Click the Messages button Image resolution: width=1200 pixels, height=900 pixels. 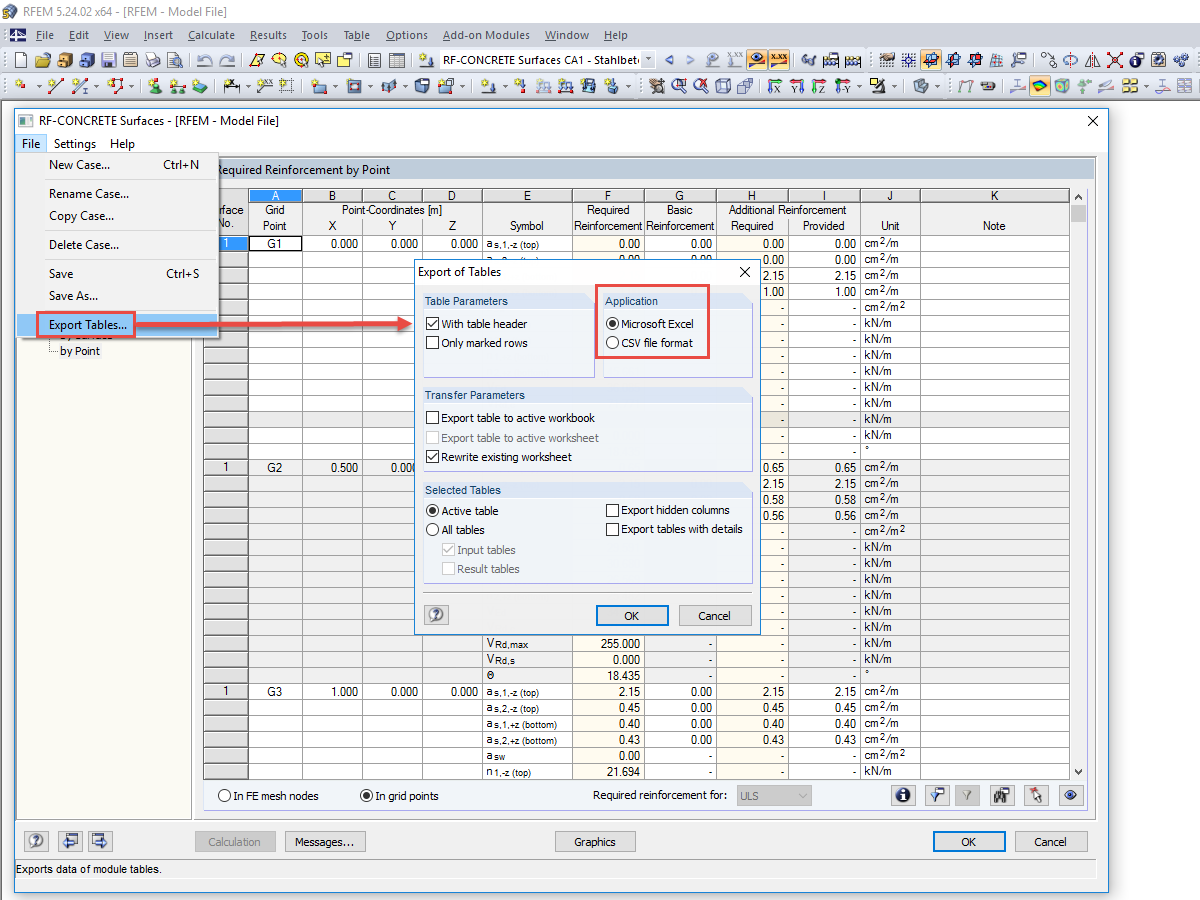pyautogui.click(x=324, y=842)
